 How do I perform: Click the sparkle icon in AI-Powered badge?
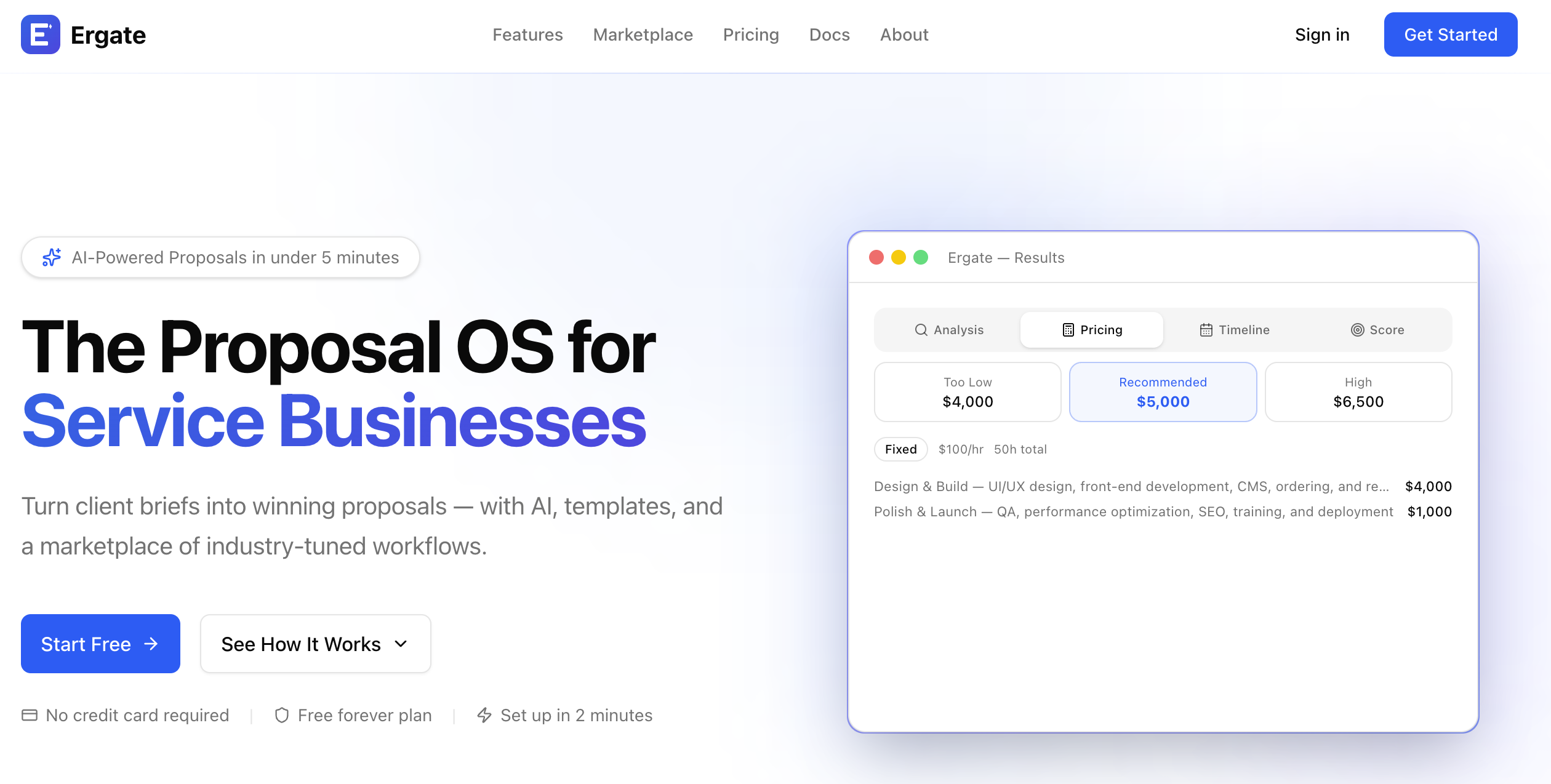(x=52, y=257)
